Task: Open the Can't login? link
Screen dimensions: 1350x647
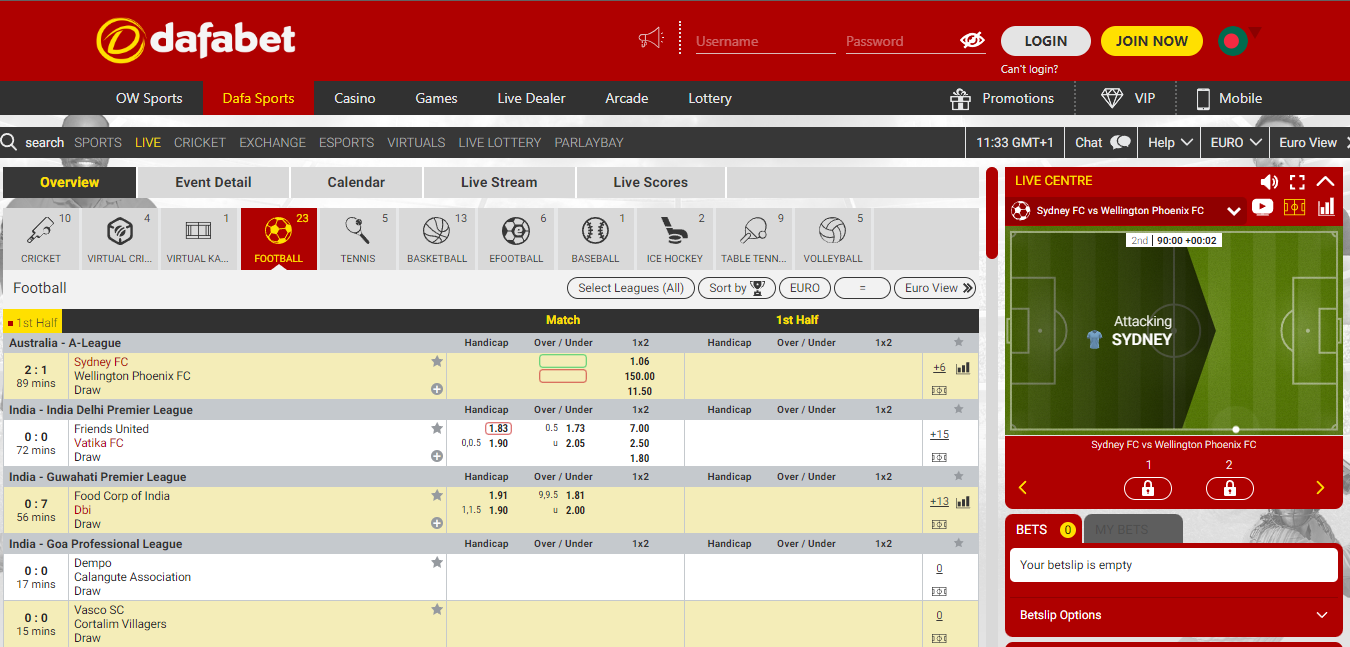Action: click(1029, 69)
